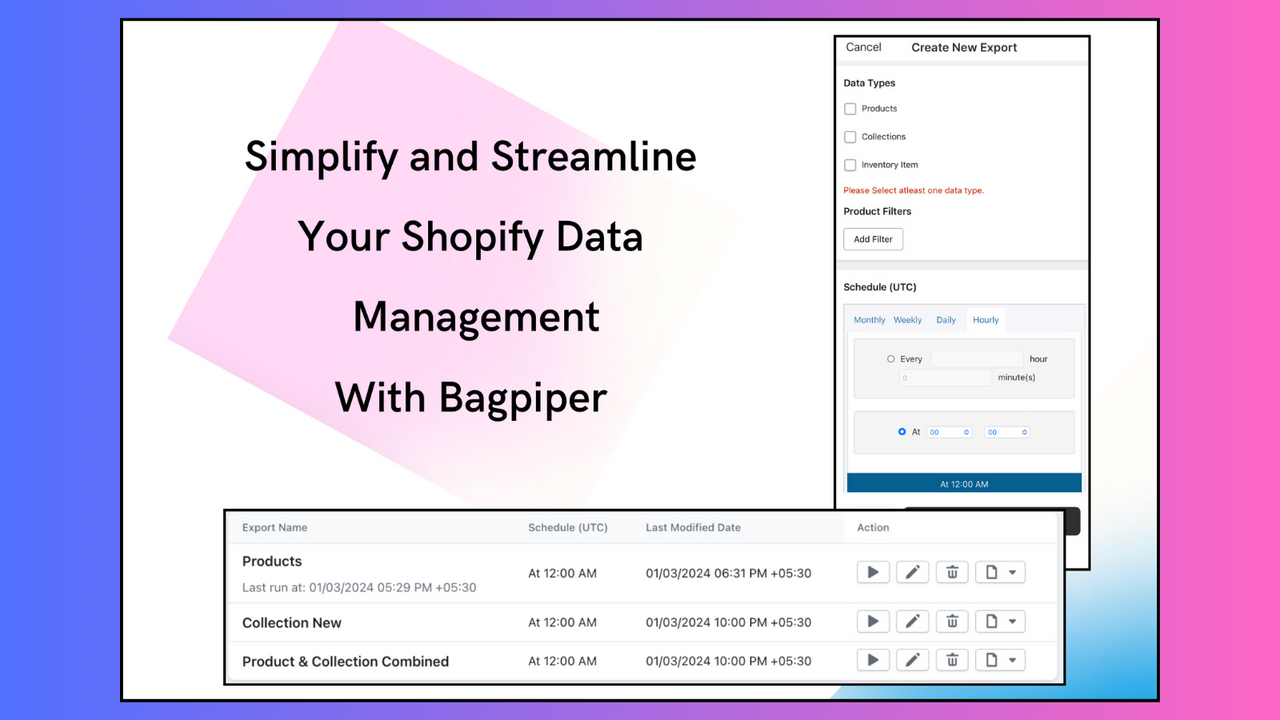Image resolution: width=1280 pixels, height=720 pixels.
Task: Open file dropdown for Product & Collection Combined
Action: [x=1000, y=660]
